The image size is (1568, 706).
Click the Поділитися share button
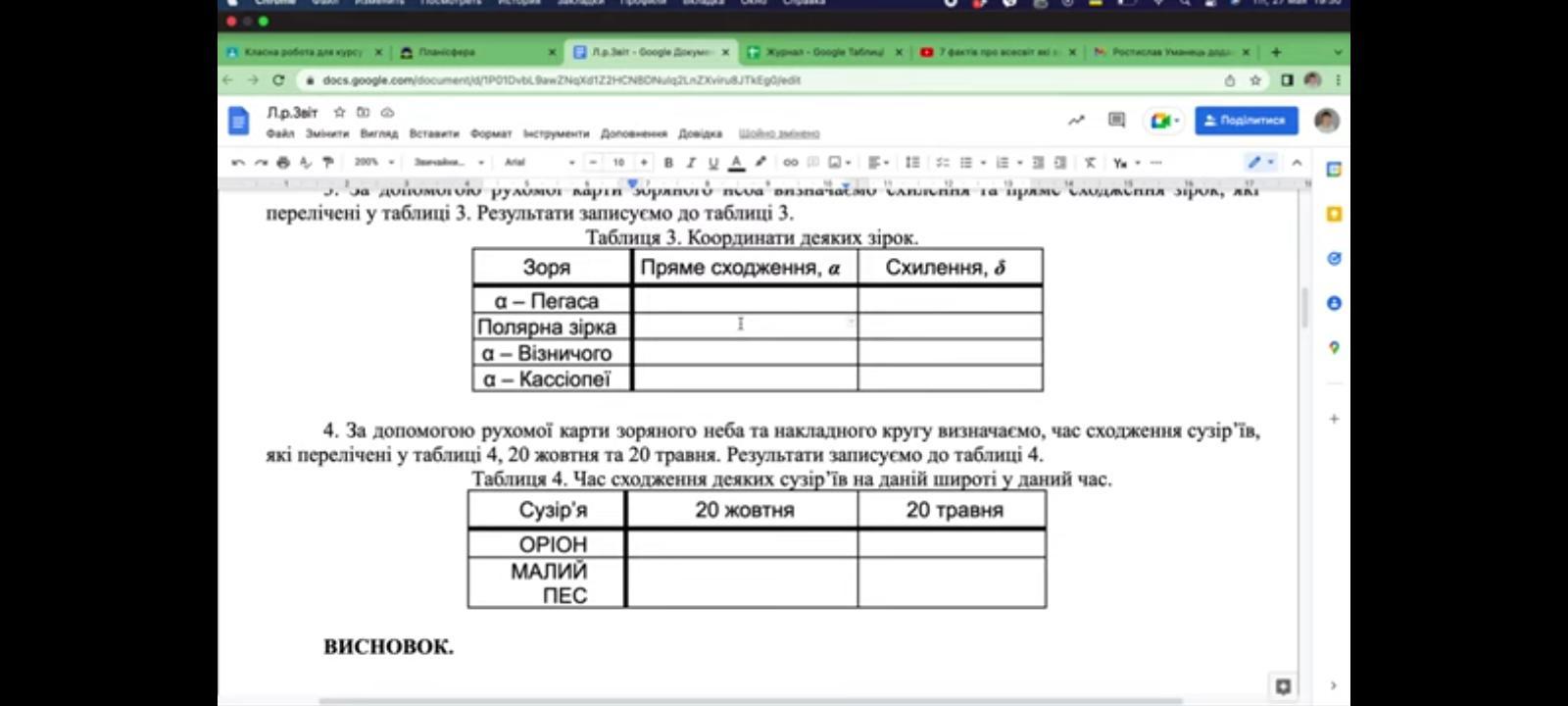click(x=1247, y=121)
